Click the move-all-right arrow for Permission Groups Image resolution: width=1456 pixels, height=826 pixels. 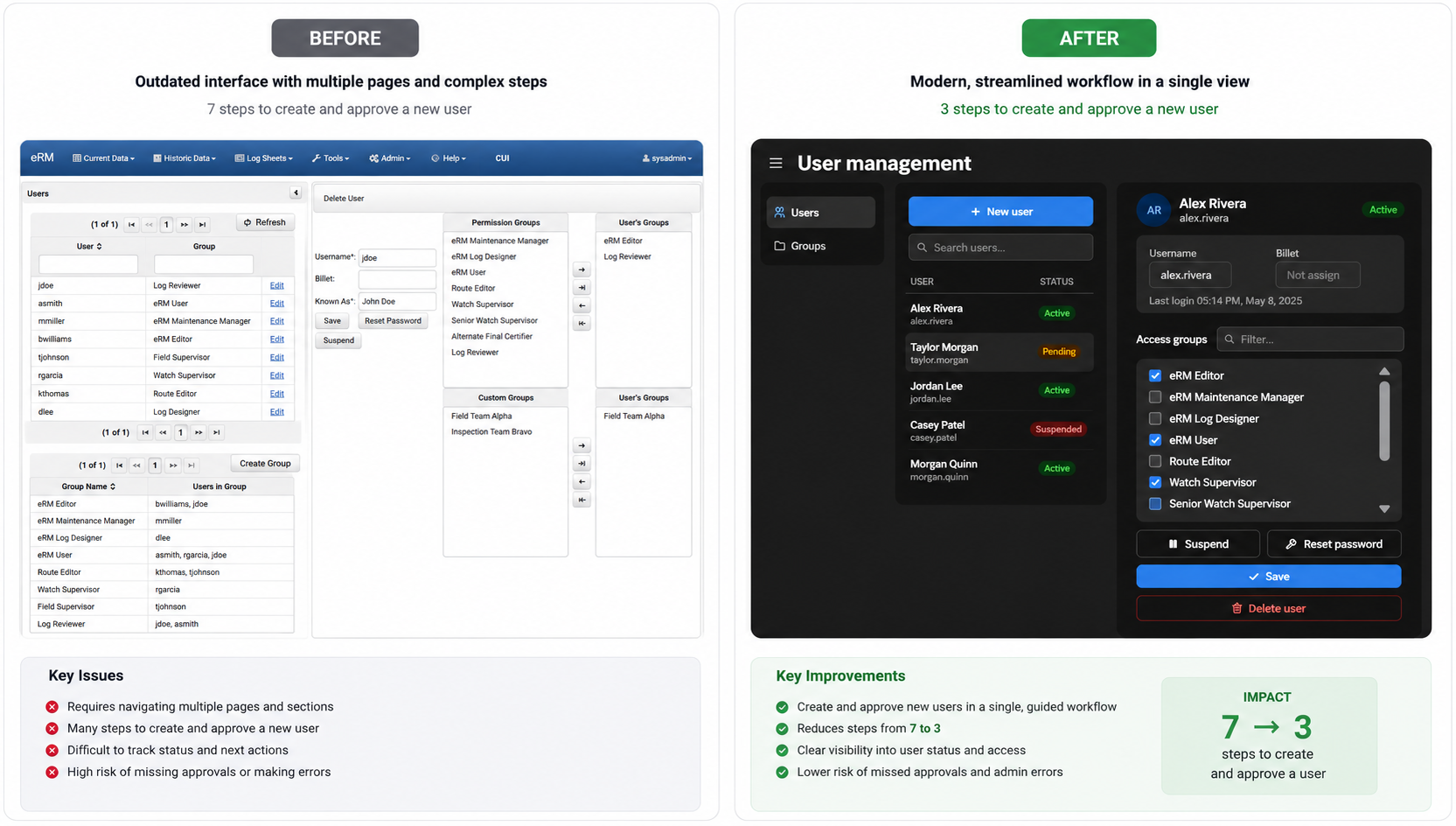point(582,288)
